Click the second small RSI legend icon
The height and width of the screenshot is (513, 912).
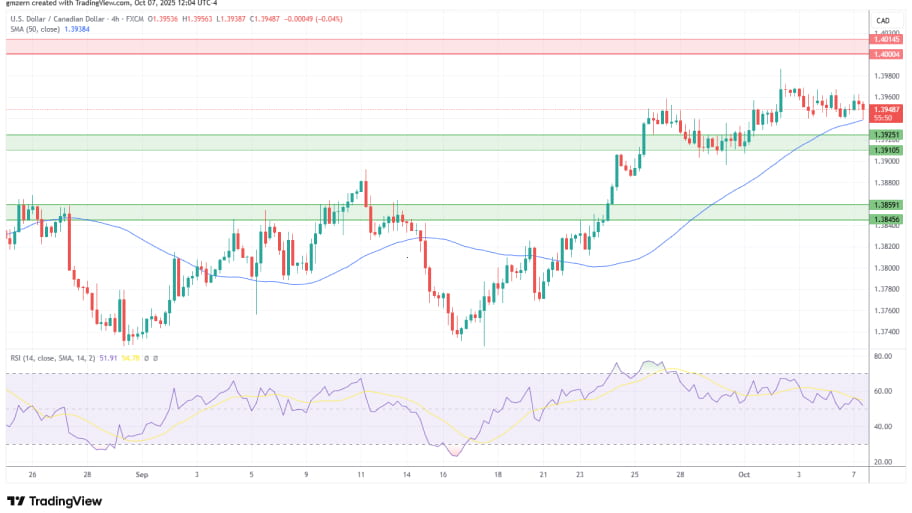click(156, 357)
